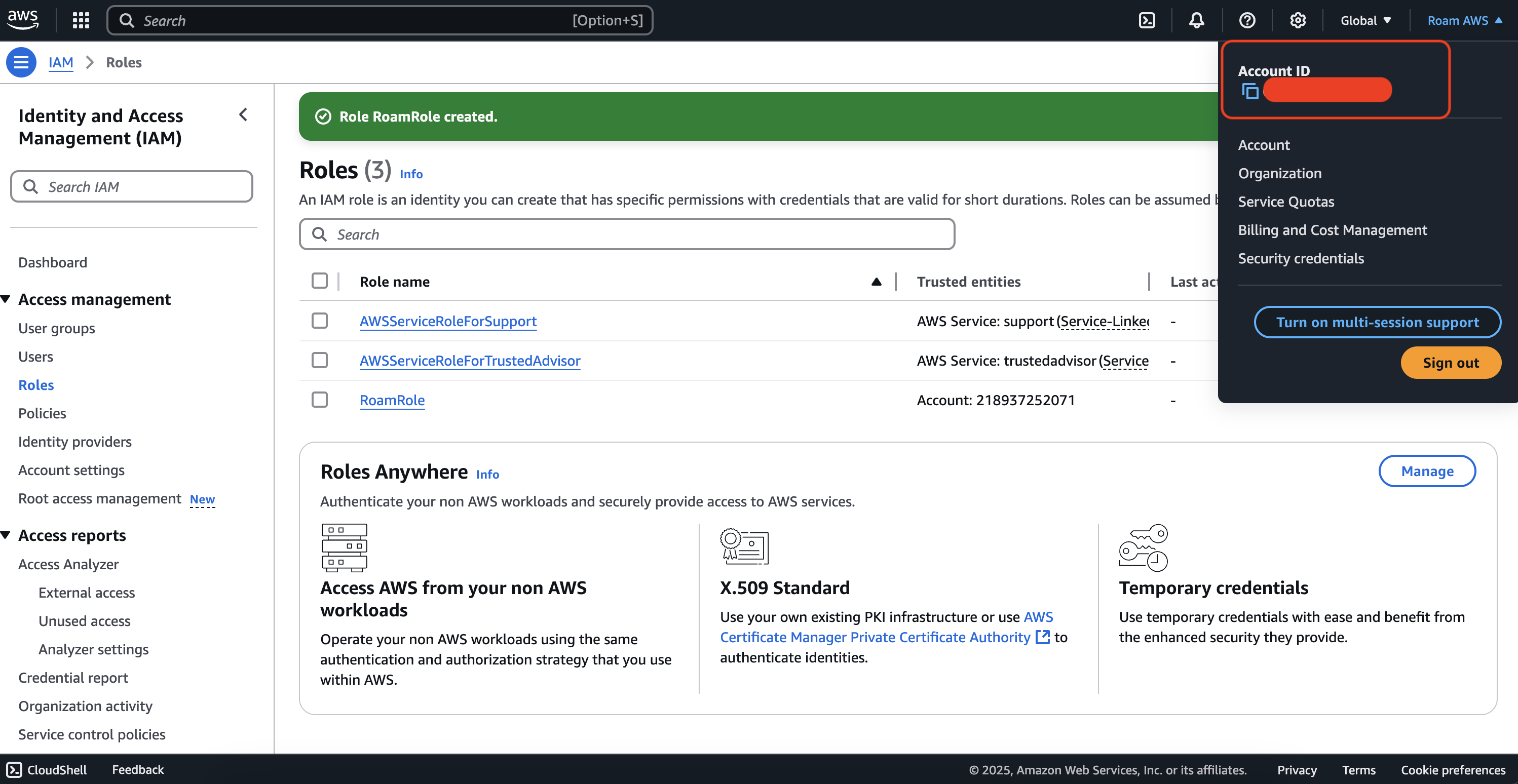1518x784 pixels.
Task: Click the Trusted entities column header
Action: [x=968, y=282]
